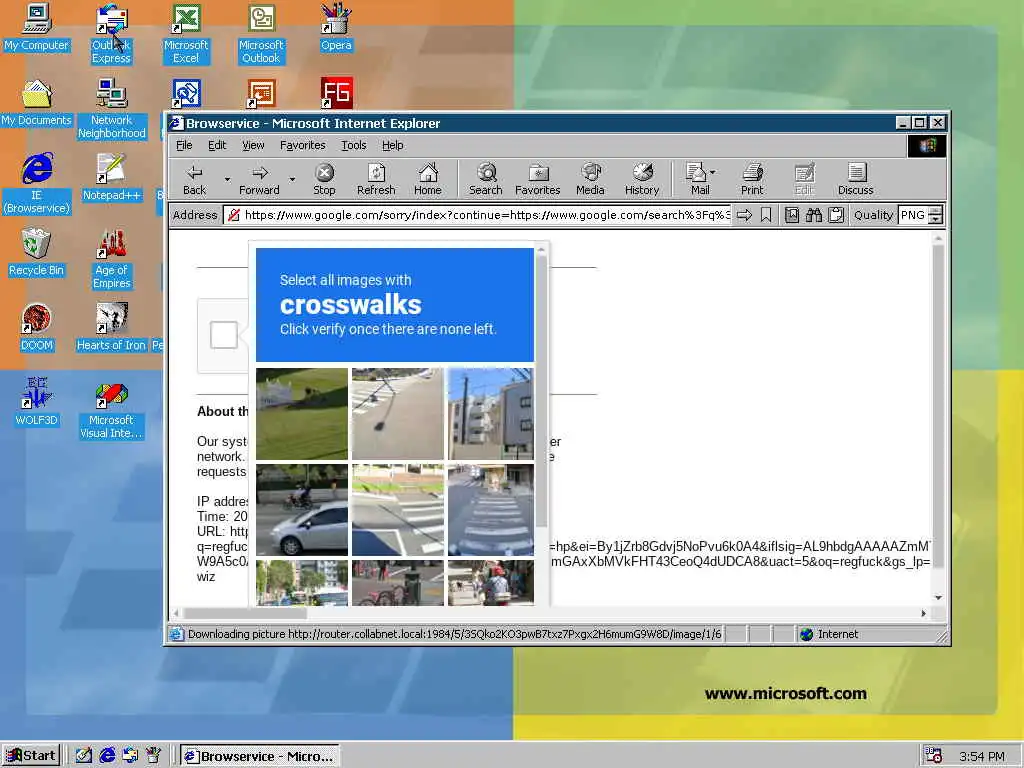The height and width of the screenshot is (768, 1024).
Task: Open the Discuss toolbar button
Action: (856, 180)
